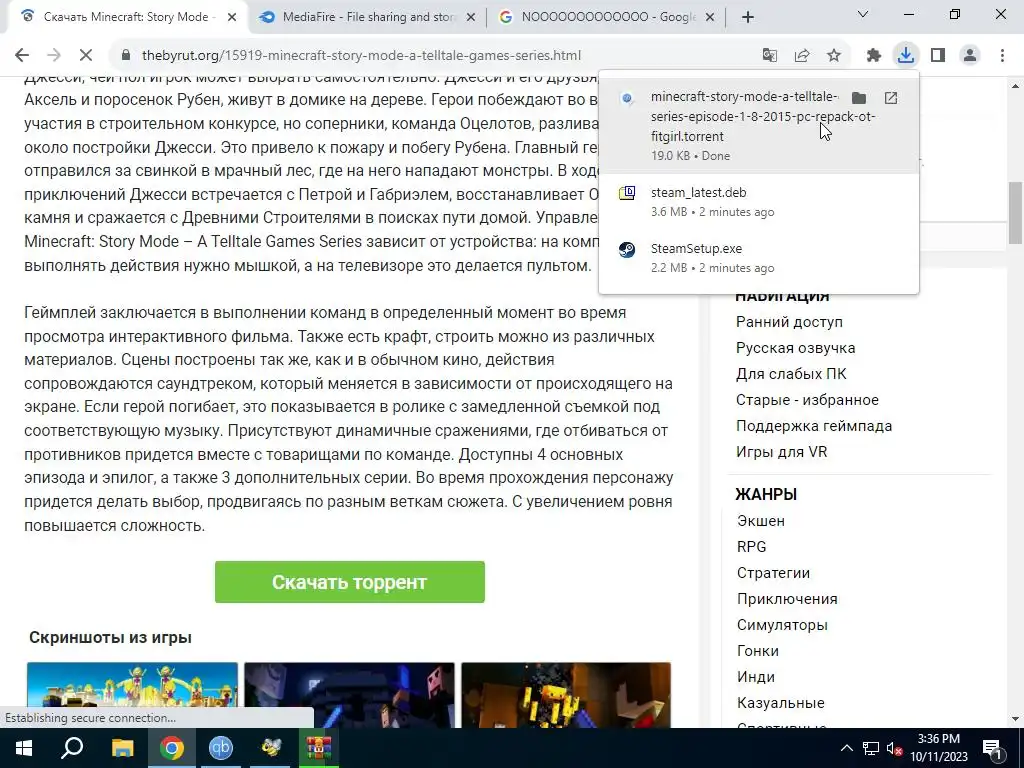1024x768 pixels.
Task: Toggle the Chrome downloads icon
Action: point(906,56)
